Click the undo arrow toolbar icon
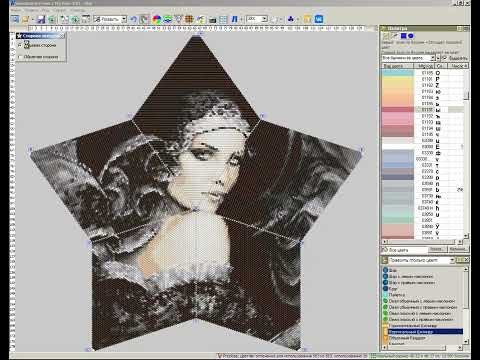 pos(133,19)
